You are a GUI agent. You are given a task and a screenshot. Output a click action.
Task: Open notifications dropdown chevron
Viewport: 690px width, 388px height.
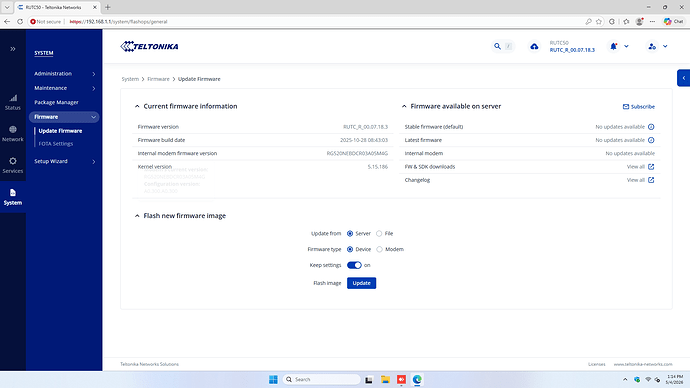click(626, 46)
